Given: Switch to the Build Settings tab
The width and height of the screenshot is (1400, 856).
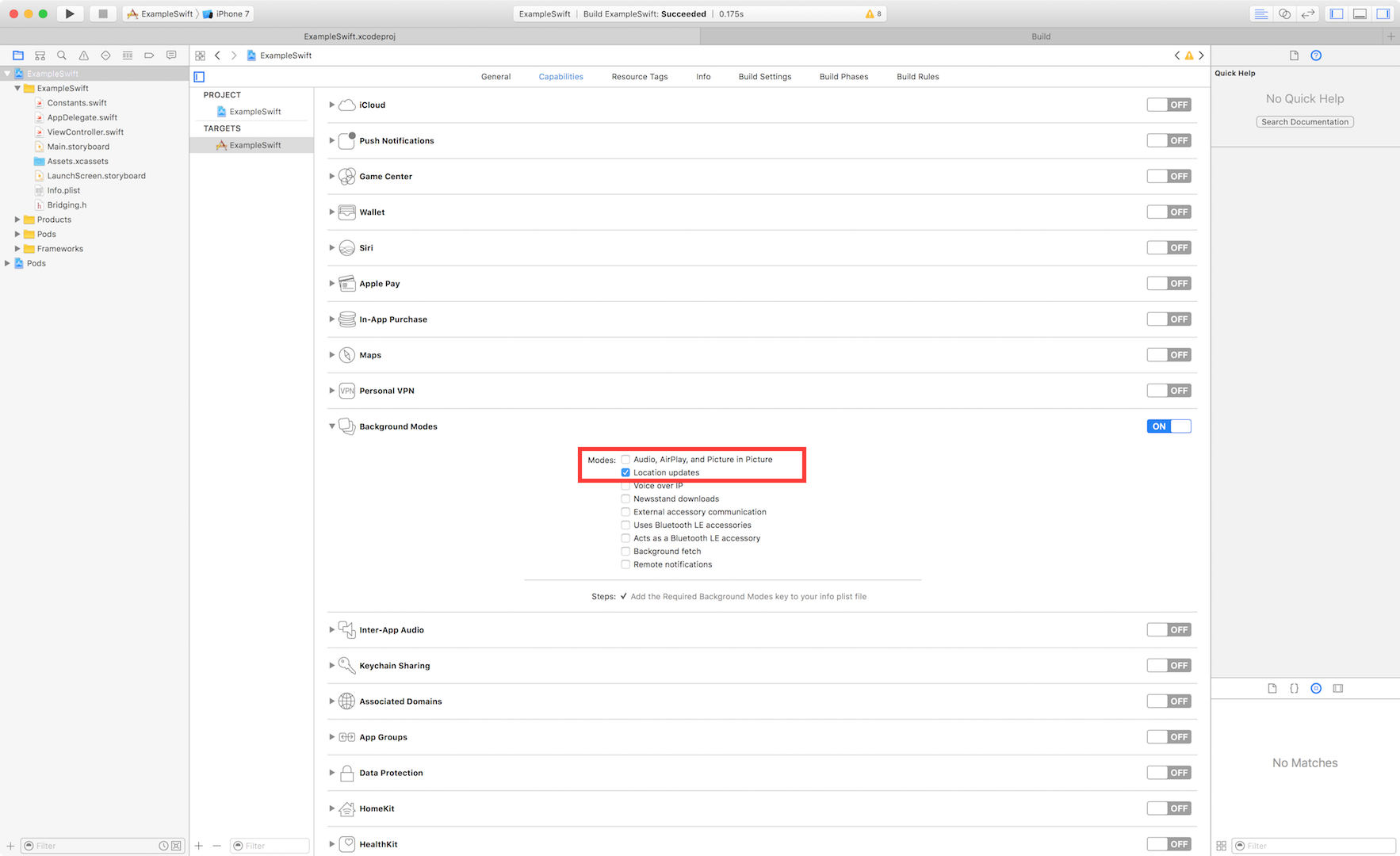Looking at the screenshot, I should (765, 77).
